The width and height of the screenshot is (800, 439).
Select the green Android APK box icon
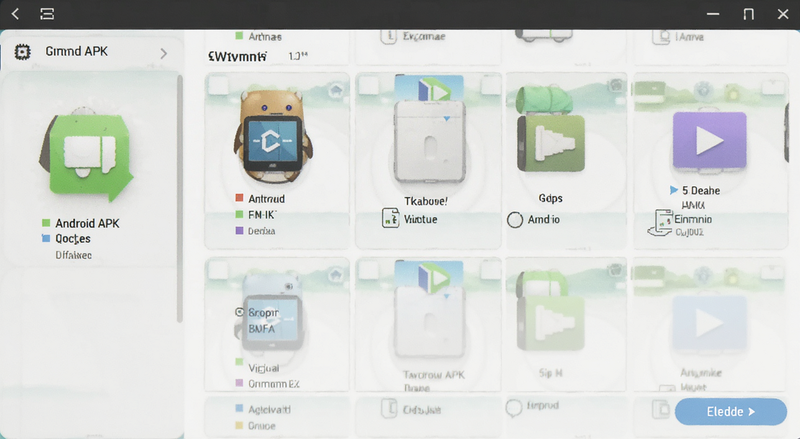(87, 156)
